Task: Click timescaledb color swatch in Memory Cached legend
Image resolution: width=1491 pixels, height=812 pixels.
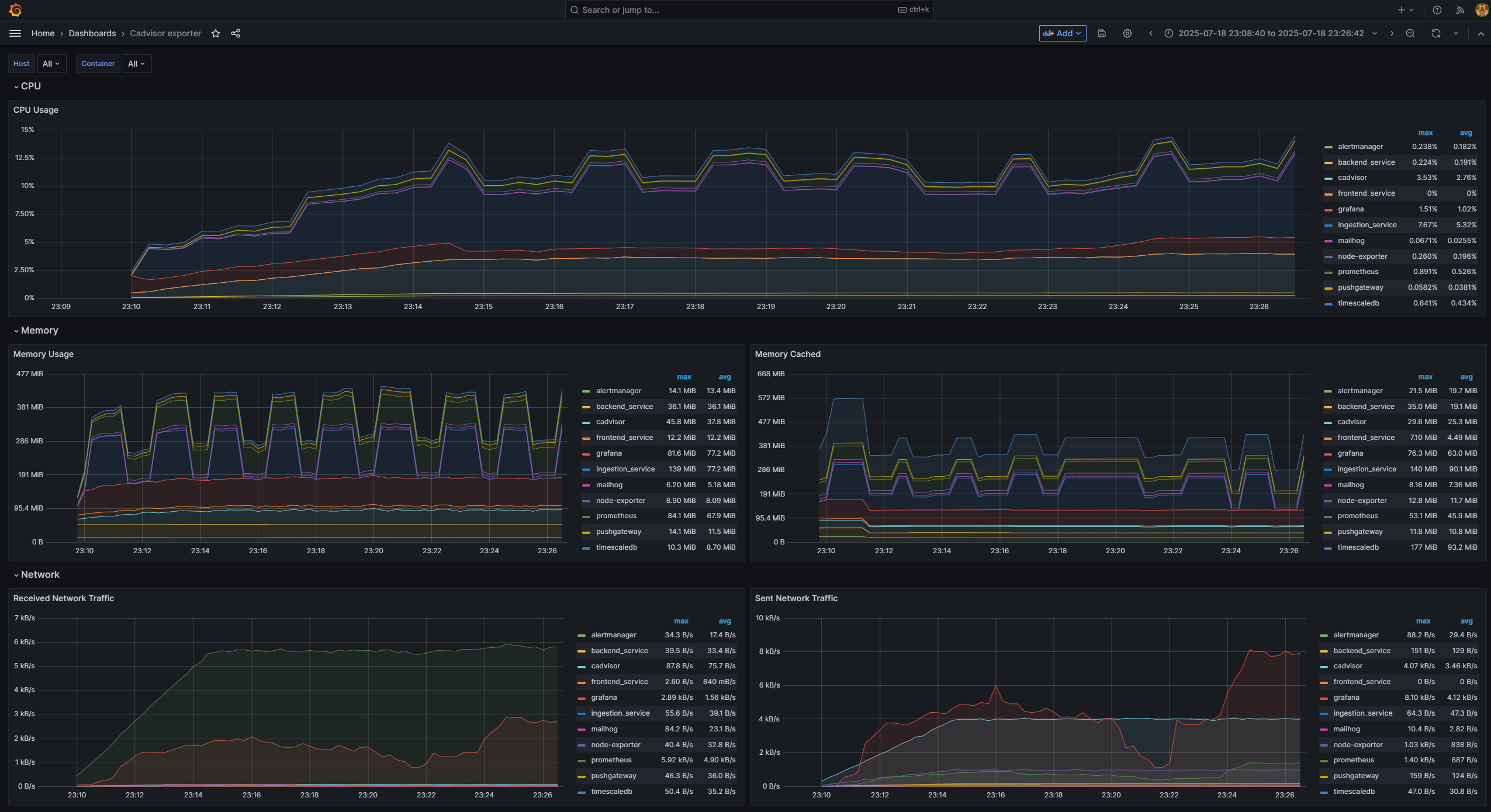Action: (x=1328, y=548)
